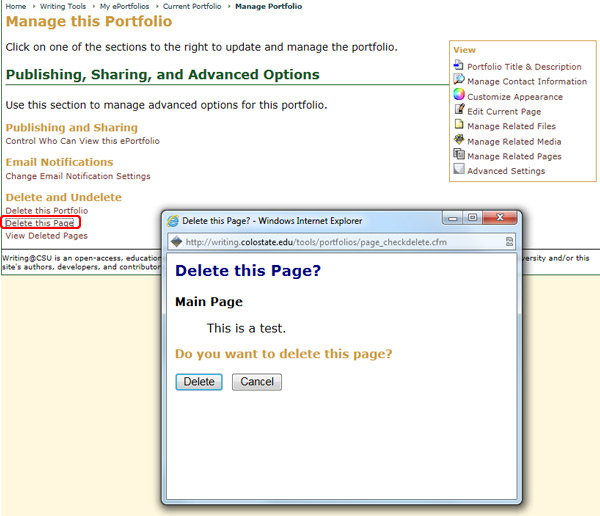Go to My ePortfolios breadcrumb
Screen dimensions: 600x516
coord(124,7)
